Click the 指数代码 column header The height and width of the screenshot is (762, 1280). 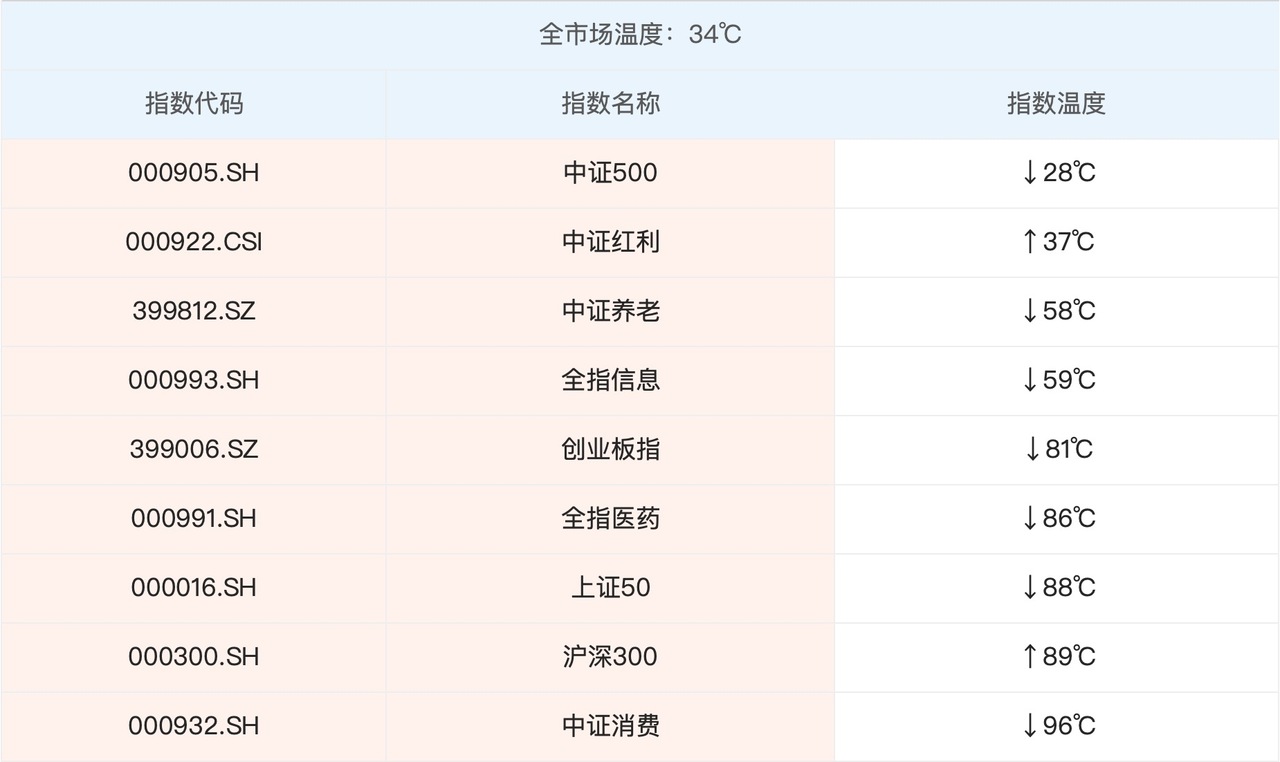click(194, 103)
